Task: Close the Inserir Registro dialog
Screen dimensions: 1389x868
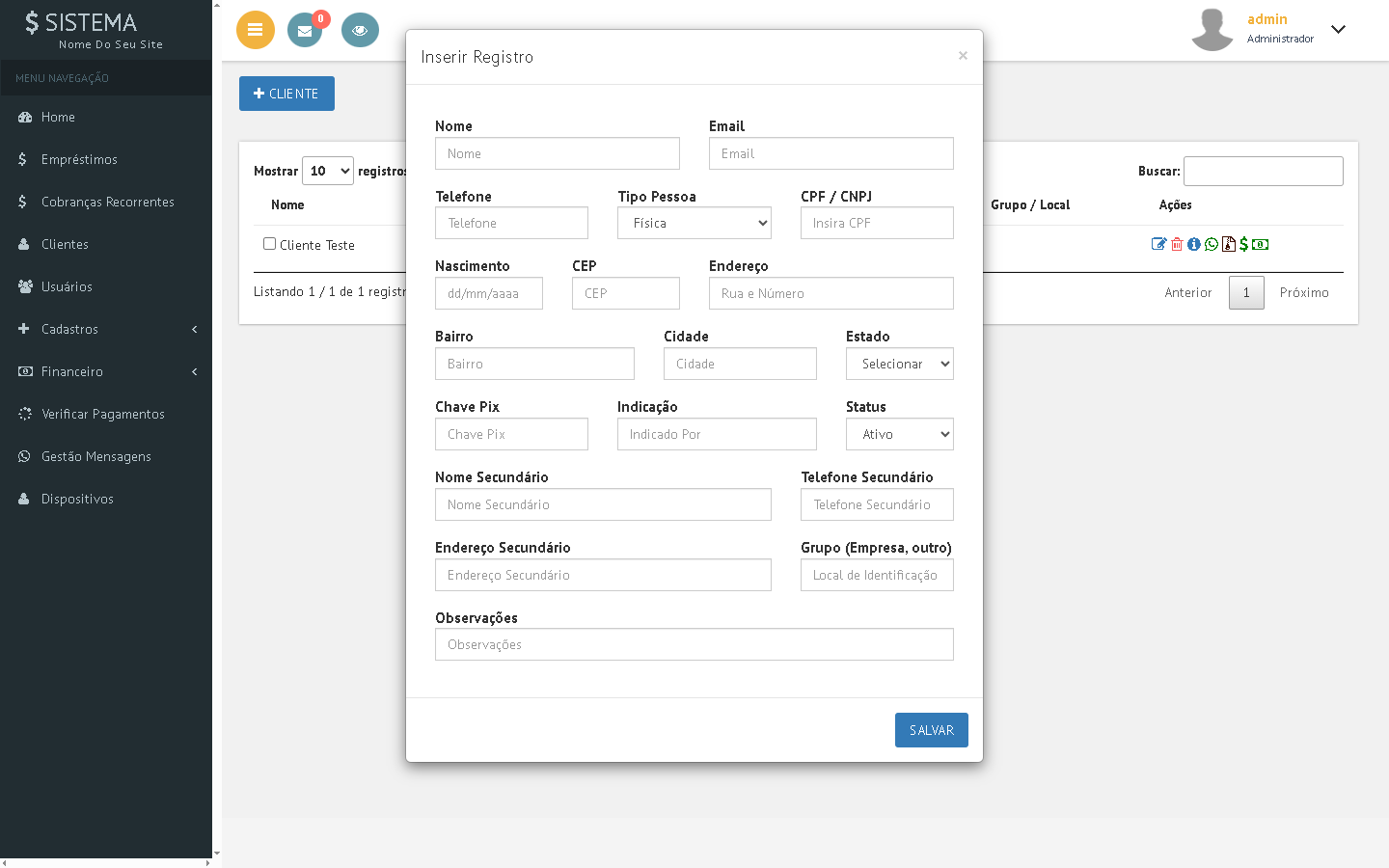Action: click(x=963, y=56)
